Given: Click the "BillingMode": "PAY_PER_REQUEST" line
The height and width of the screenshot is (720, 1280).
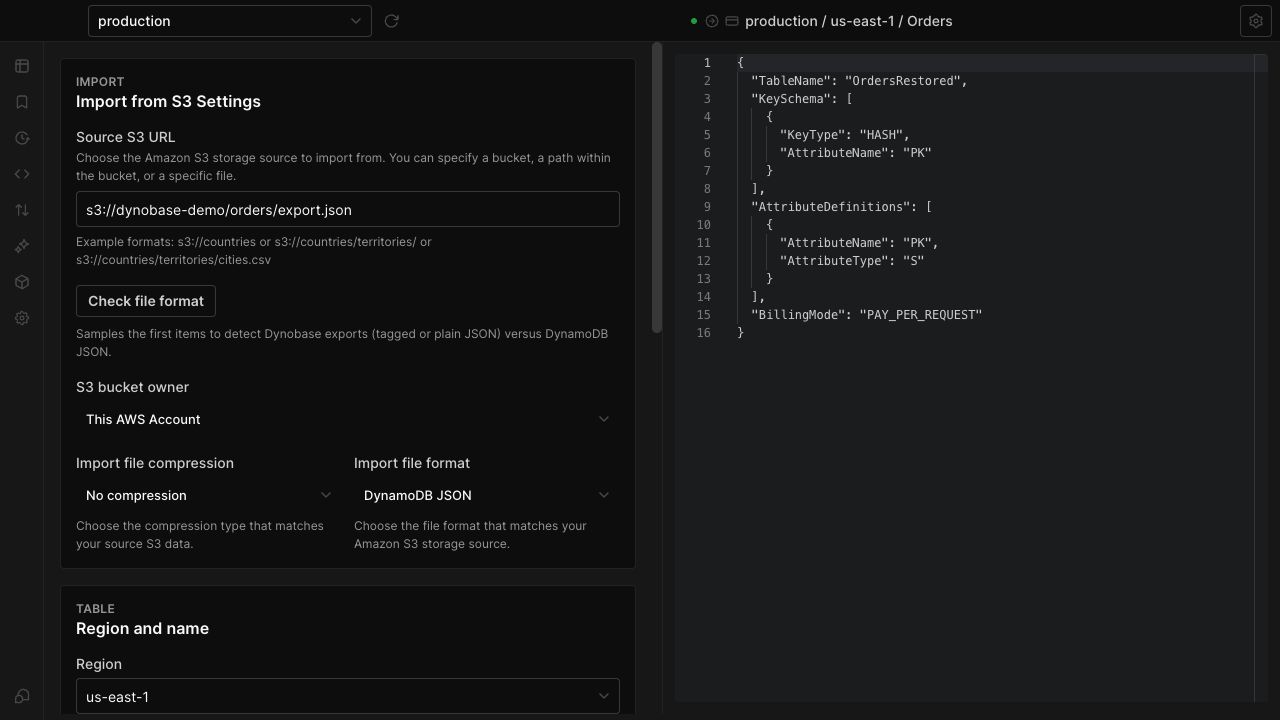Looking at the screenshot, I should [866, 315].
